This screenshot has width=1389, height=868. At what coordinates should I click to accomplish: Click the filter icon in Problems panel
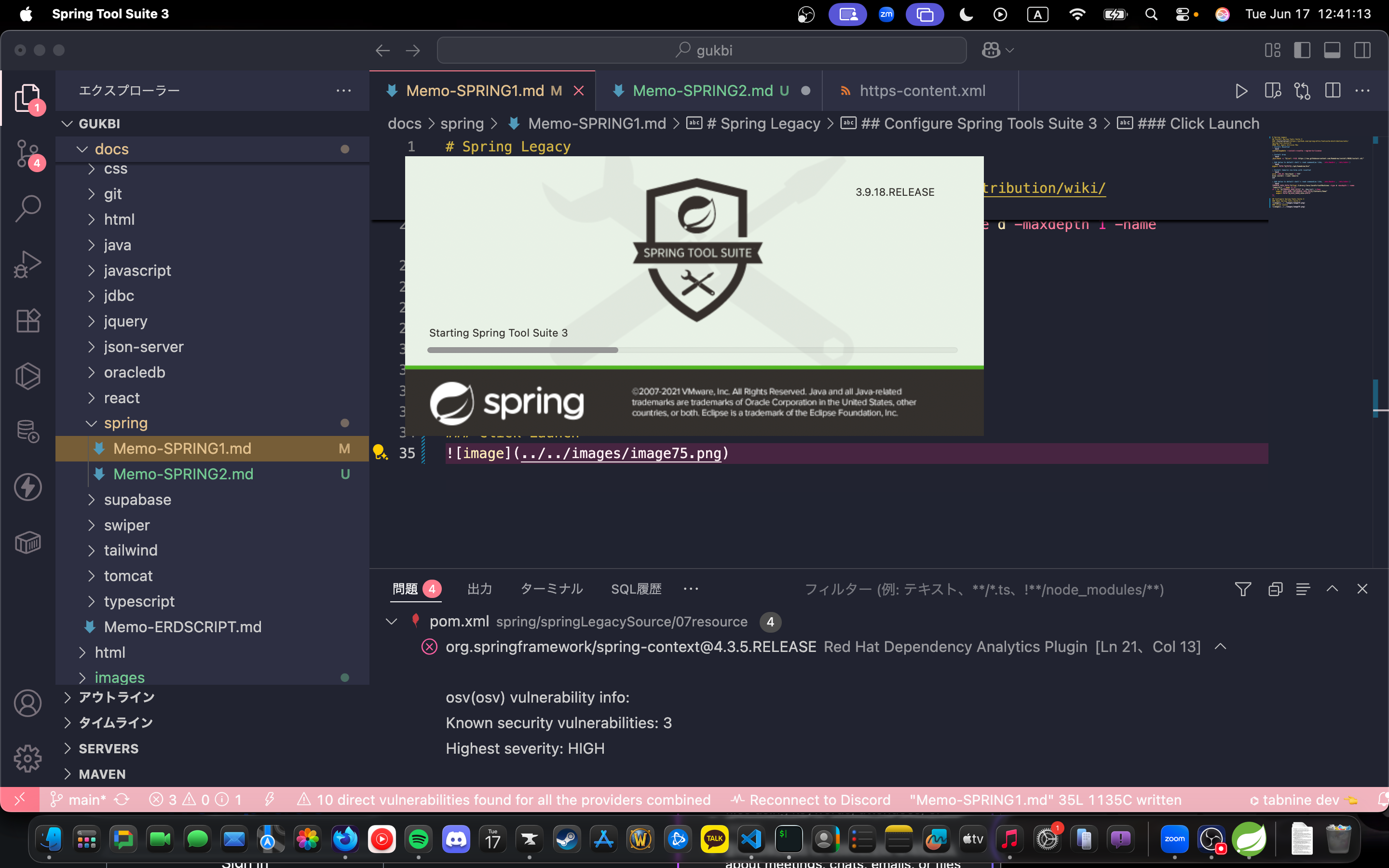(1243, 589)
